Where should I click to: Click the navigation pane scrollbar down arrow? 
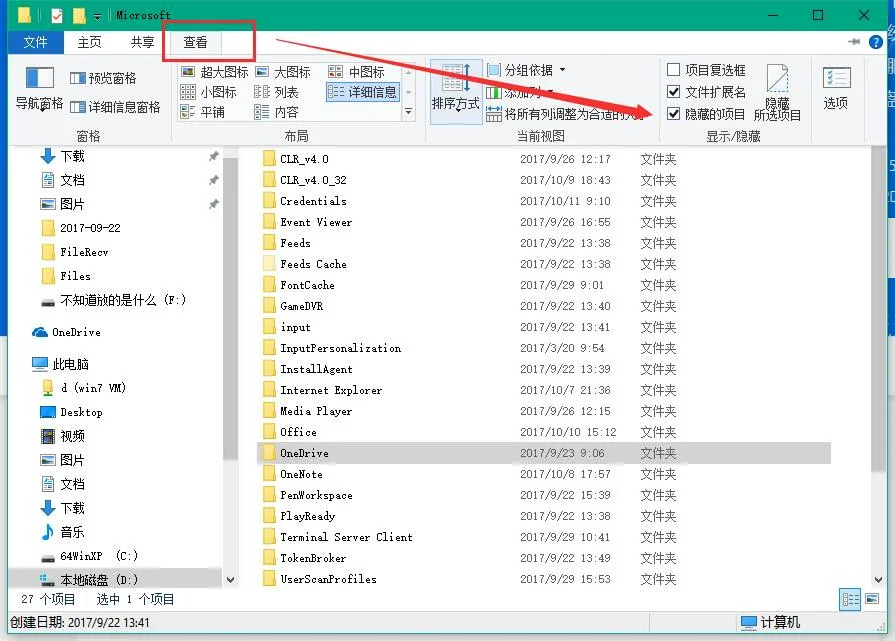tap(231, 579)
